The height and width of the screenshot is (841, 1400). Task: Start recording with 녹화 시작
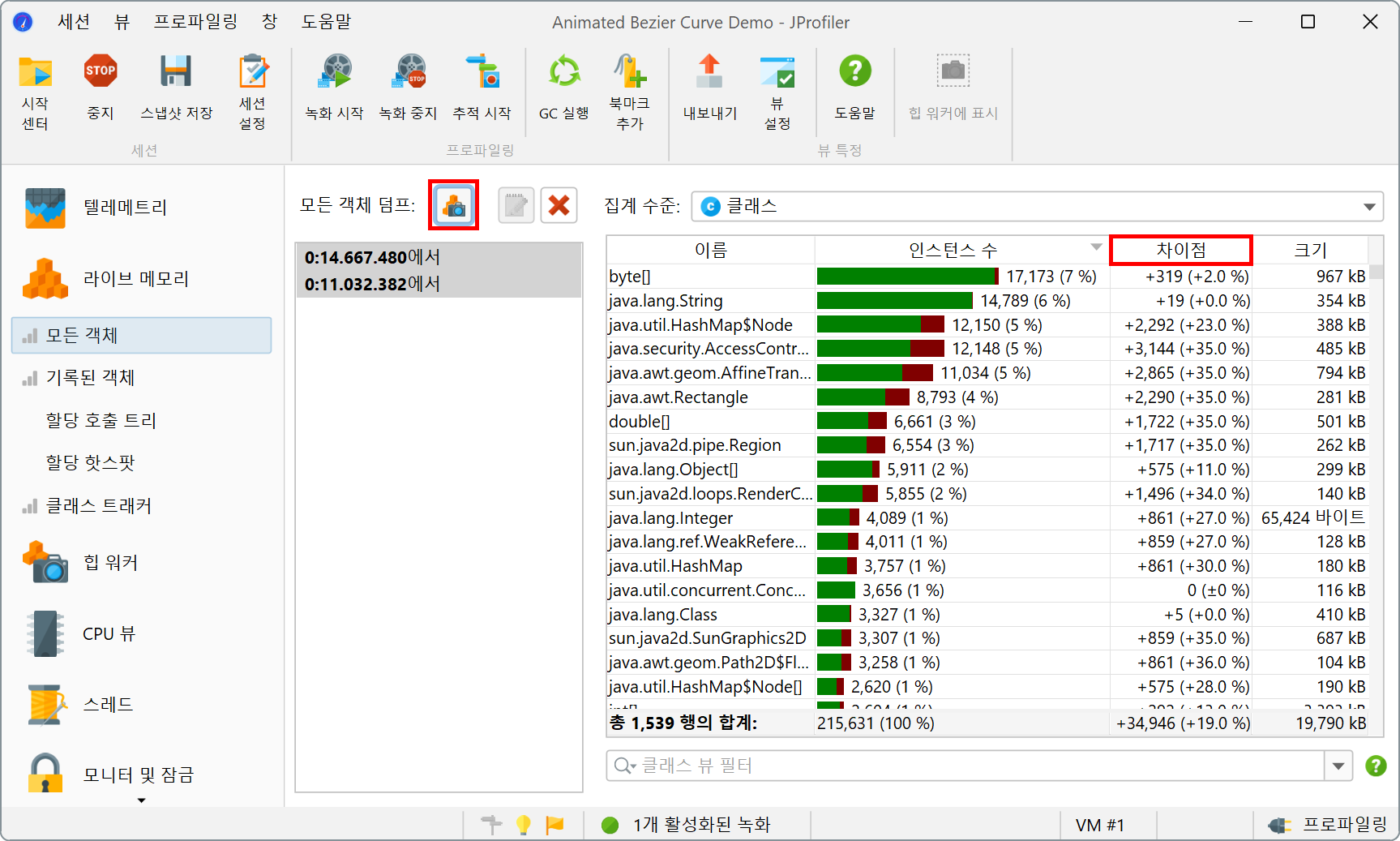click(x=335, y=88)
